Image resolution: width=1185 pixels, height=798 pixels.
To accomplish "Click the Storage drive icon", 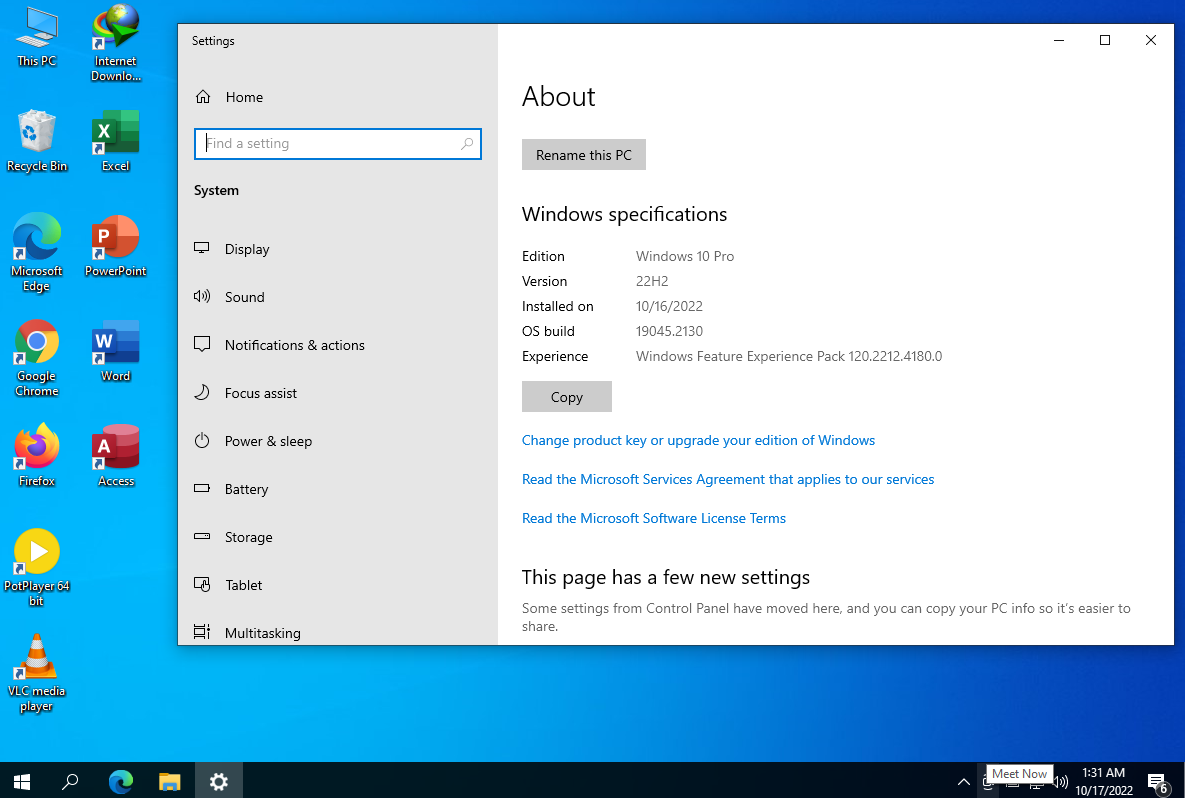I will click(x=202, y=537).
